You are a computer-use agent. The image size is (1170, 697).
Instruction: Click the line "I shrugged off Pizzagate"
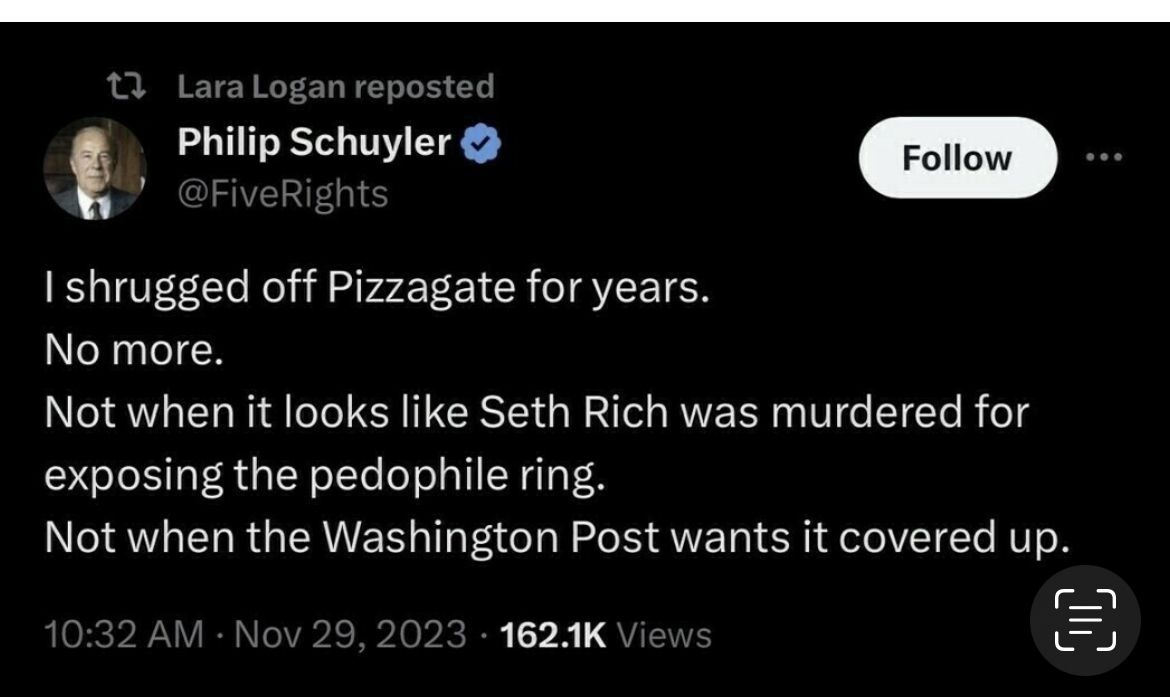[x=377, y=290]
